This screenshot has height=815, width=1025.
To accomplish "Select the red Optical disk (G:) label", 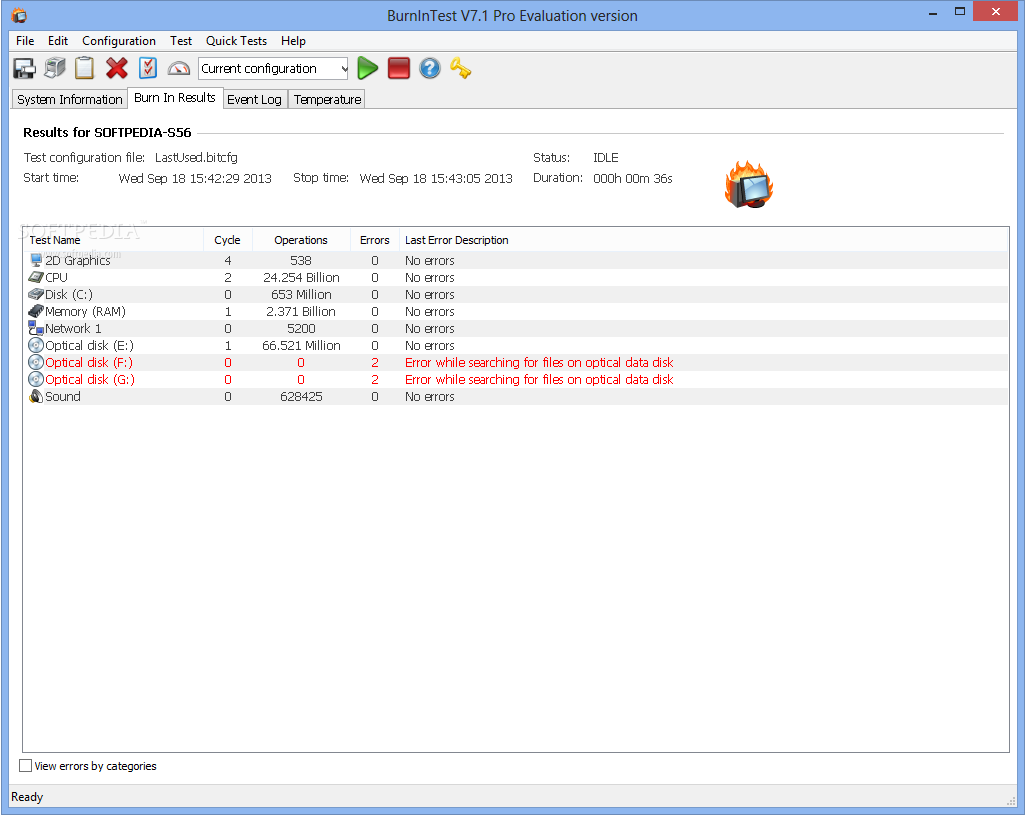I will pyautogui.click(x=90, y=379).
